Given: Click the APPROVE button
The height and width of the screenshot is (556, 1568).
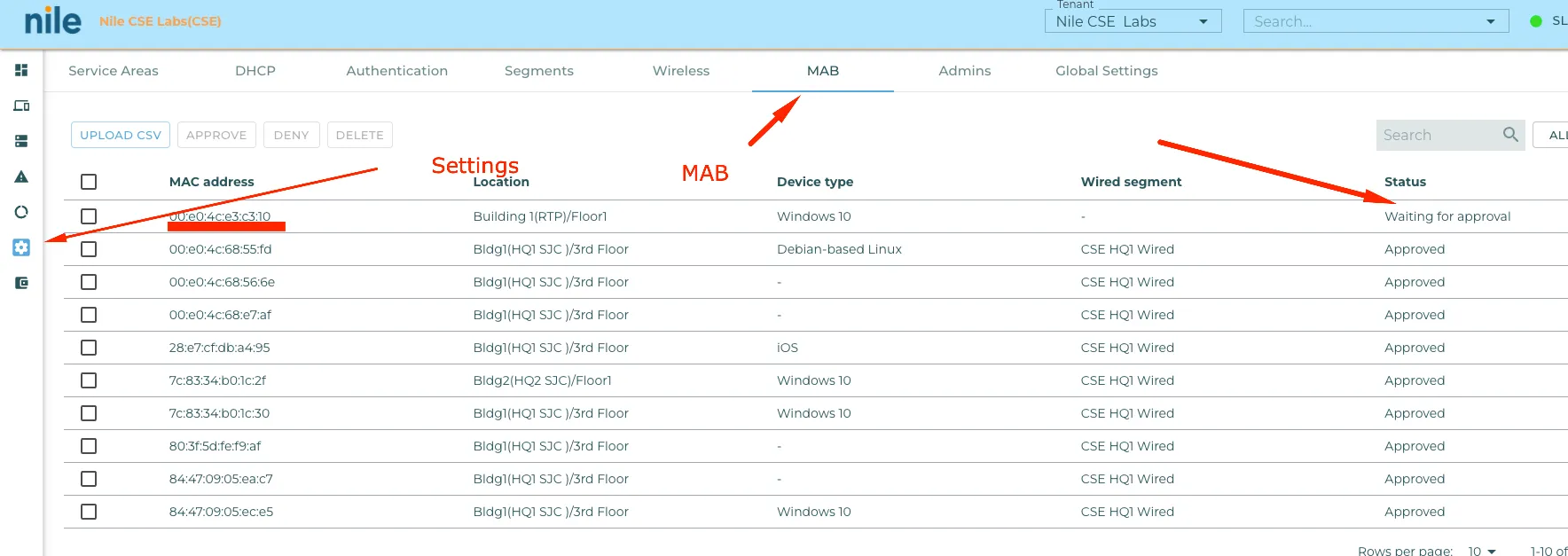Looking at the screenshot, I should (x=216, y=135).
